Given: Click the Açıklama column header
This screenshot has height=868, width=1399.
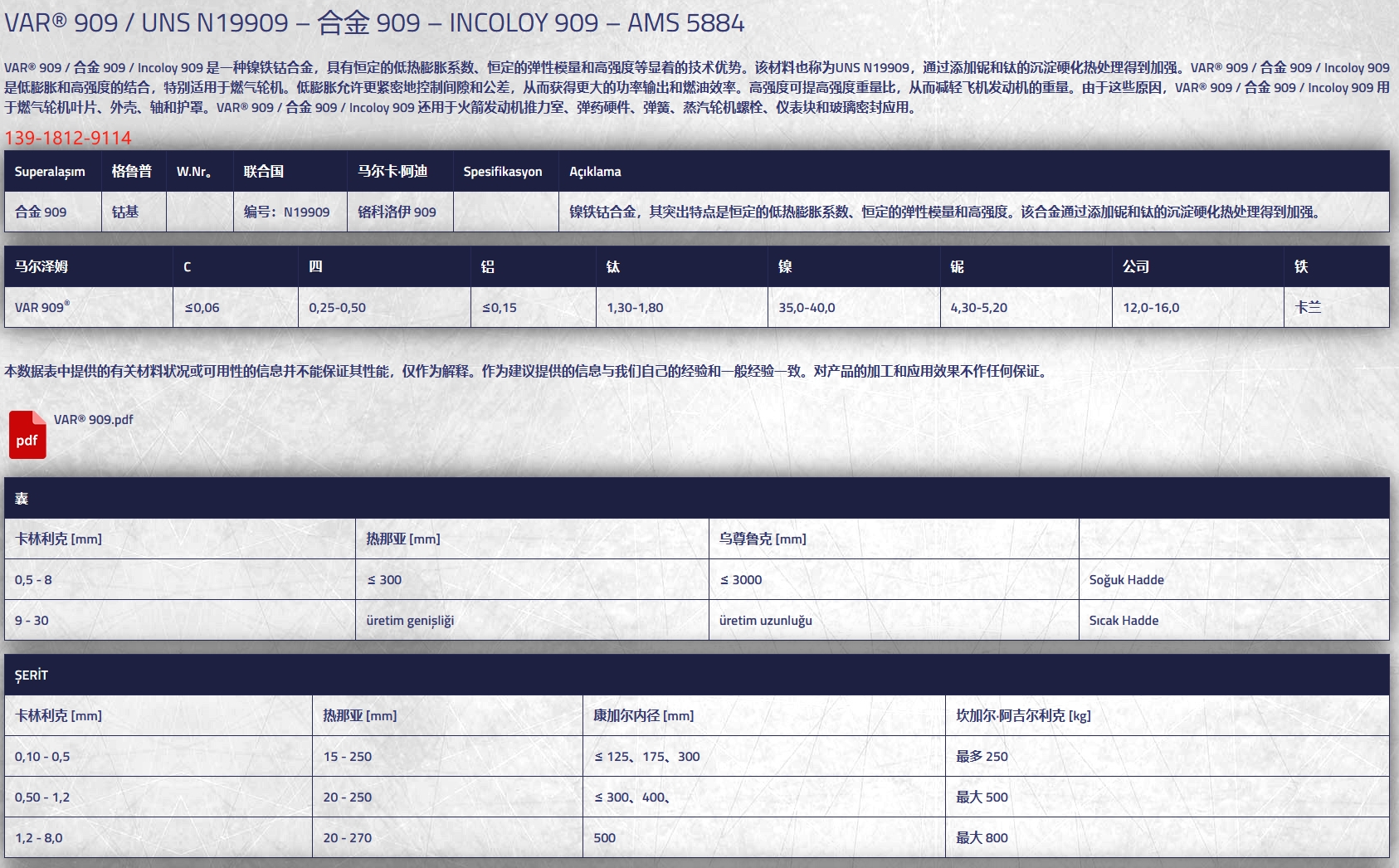Looking at the screenshot, I should coord(974,172).
